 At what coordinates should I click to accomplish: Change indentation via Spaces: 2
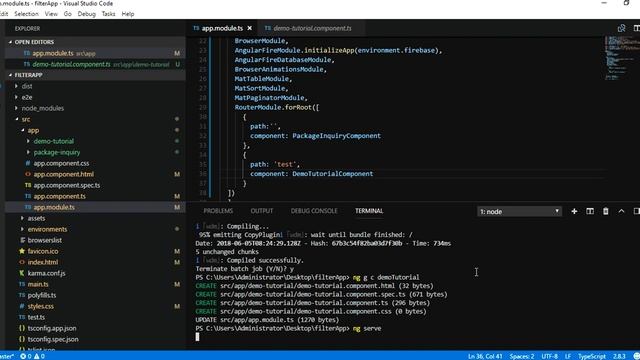click(x=522, y=356)
